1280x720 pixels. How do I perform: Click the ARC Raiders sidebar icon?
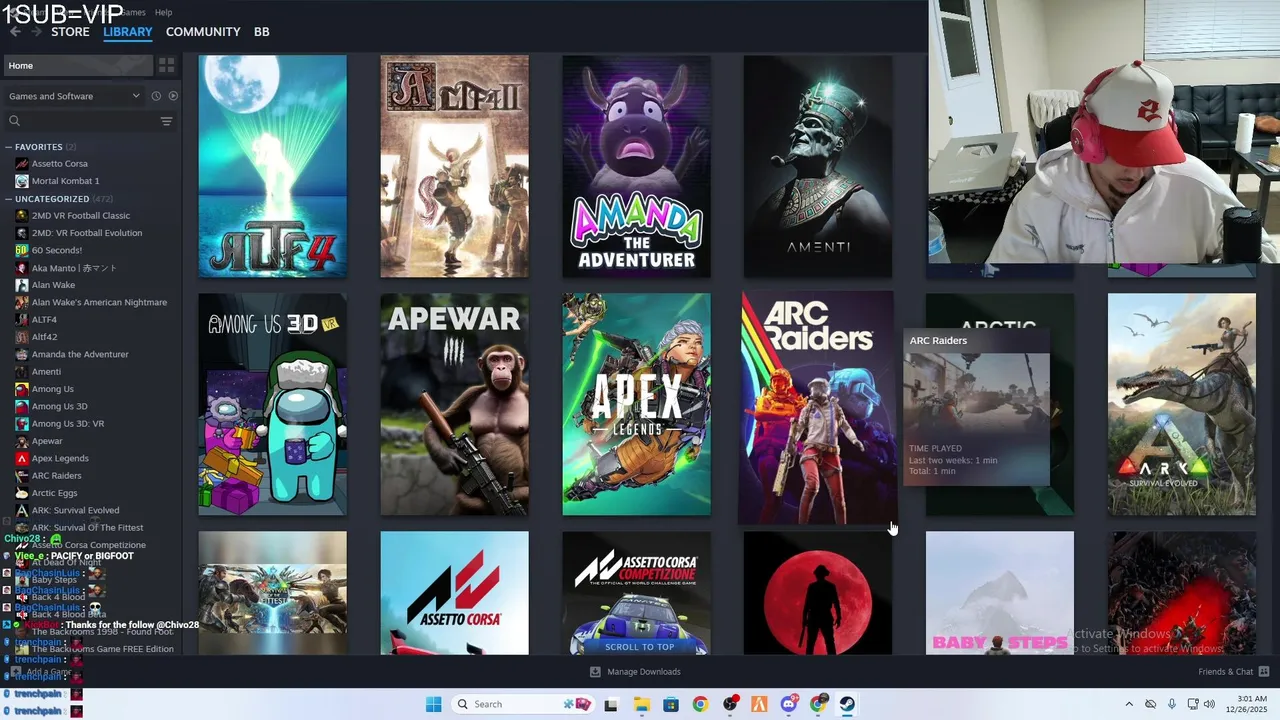click(22, 476)
